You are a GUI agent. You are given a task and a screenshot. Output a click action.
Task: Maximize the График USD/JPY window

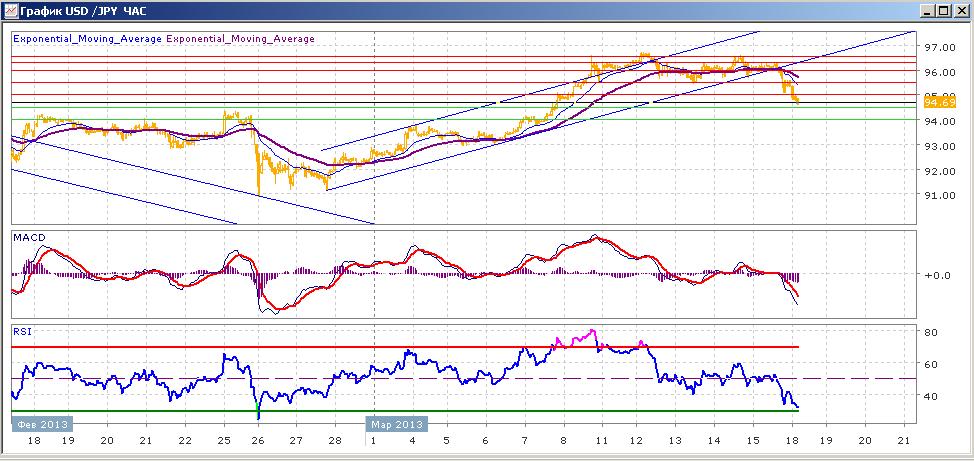pyautogui.click(x=944, y=11)
